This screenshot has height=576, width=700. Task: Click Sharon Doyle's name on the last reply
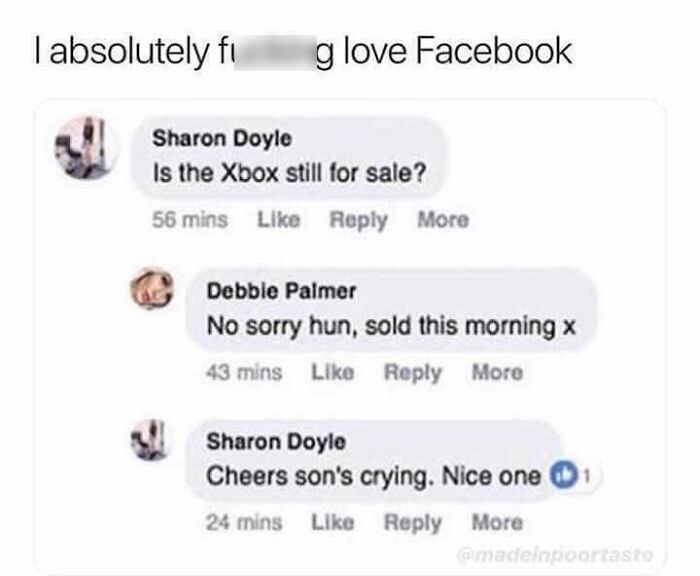(x=276, y=442)
